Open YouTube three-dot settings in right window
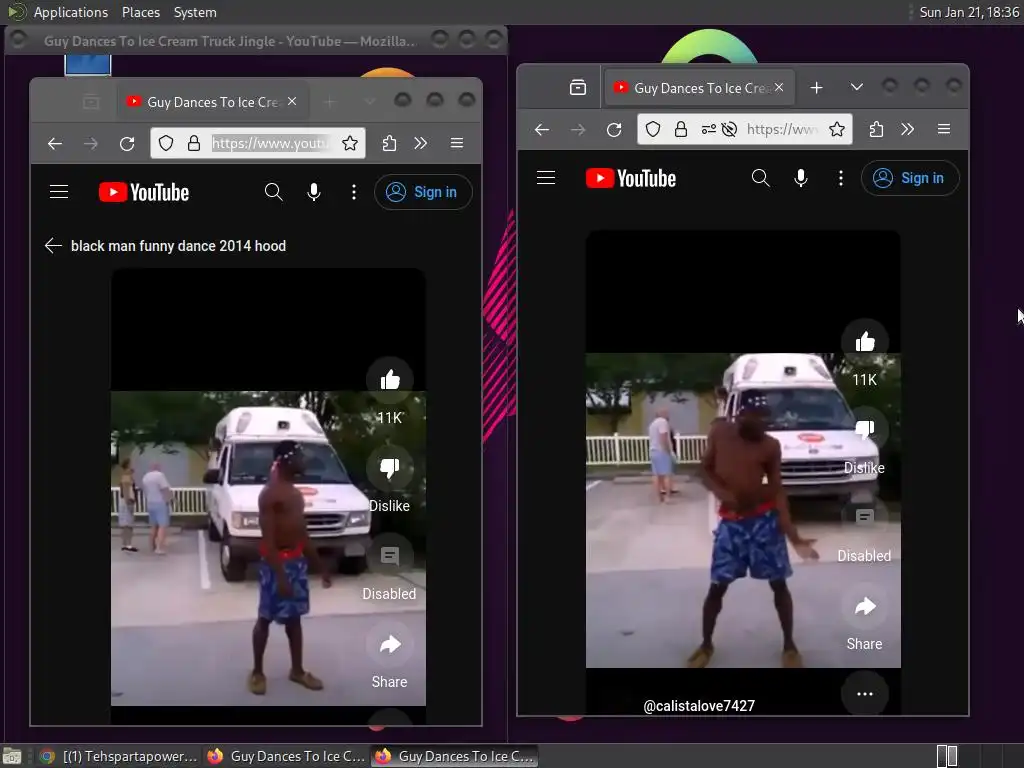1024x768 pixels. coord(841,178)
